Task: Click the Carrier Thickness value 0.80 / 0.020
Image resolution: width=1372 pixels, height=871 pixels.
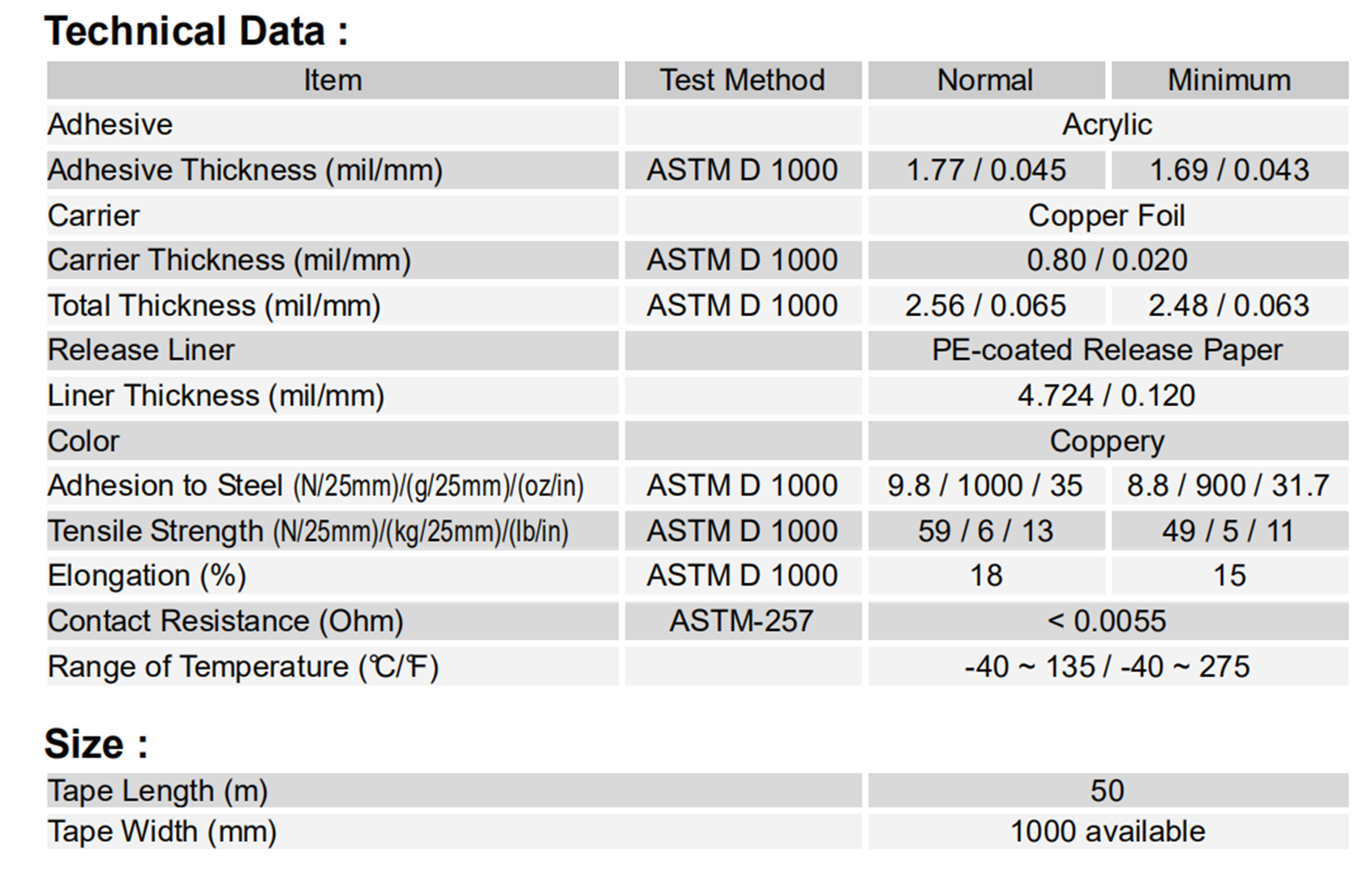Action: (1107, 260)
